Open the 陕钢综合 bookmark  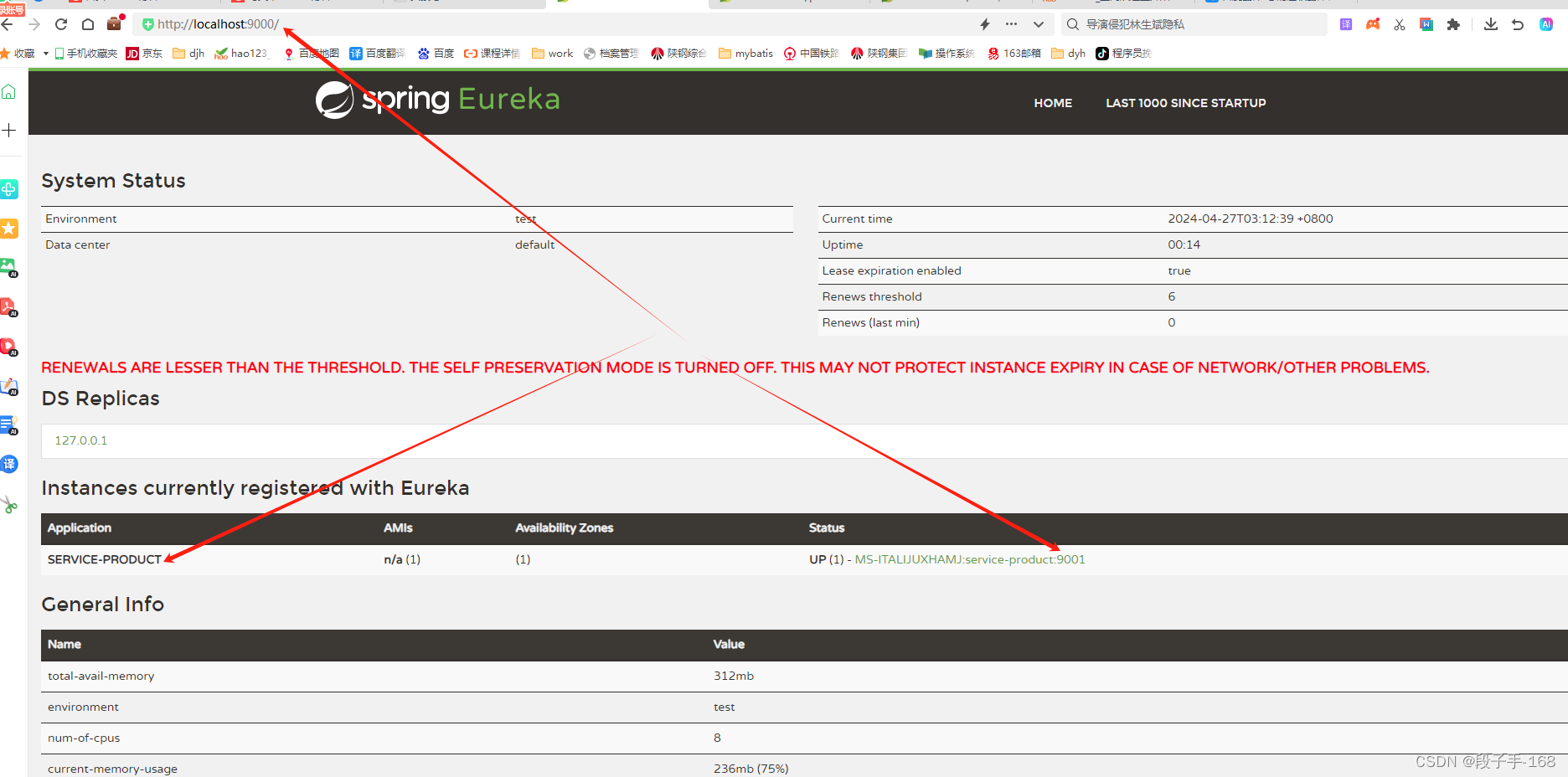pyautogui.click(x=678, y=54)
